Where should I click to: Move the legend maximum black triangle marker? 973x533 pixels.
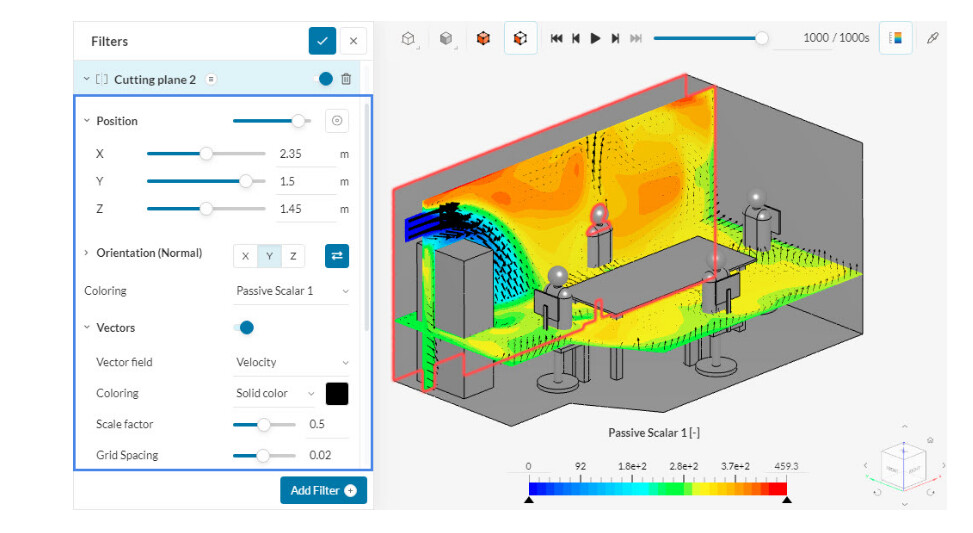[x=787, y=499]
